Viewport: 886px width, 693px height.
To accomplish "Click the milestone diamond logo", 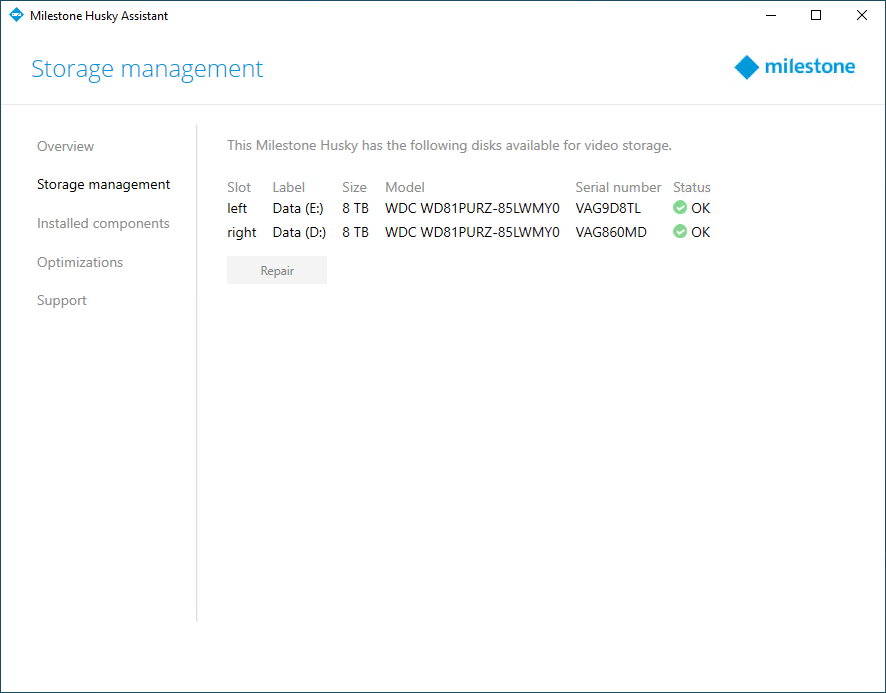I will 746,67.
